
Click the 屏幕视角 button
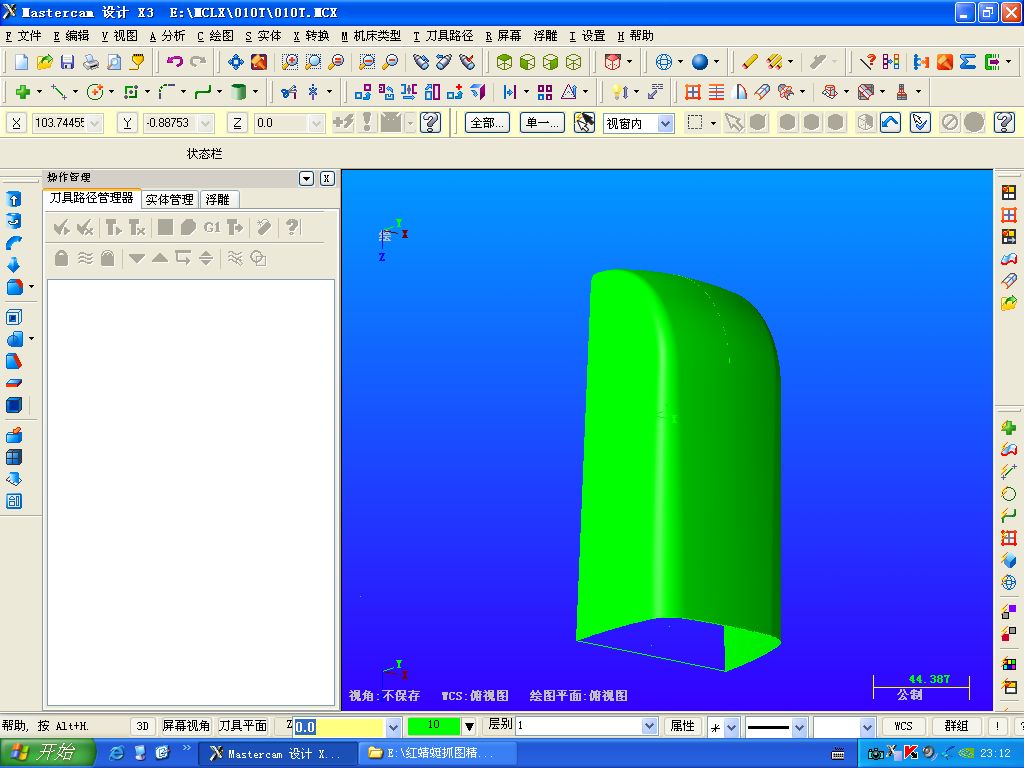tap(185, 726)
